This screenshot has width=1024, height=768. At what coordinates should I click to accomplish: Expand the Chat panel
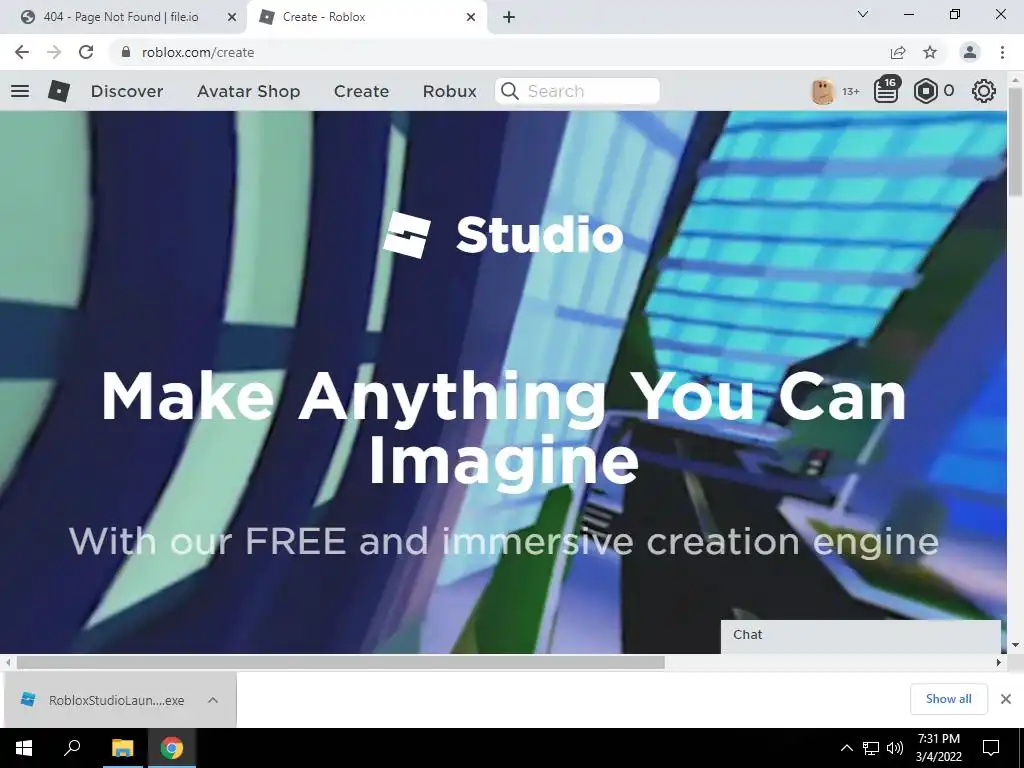coord(861,635)
